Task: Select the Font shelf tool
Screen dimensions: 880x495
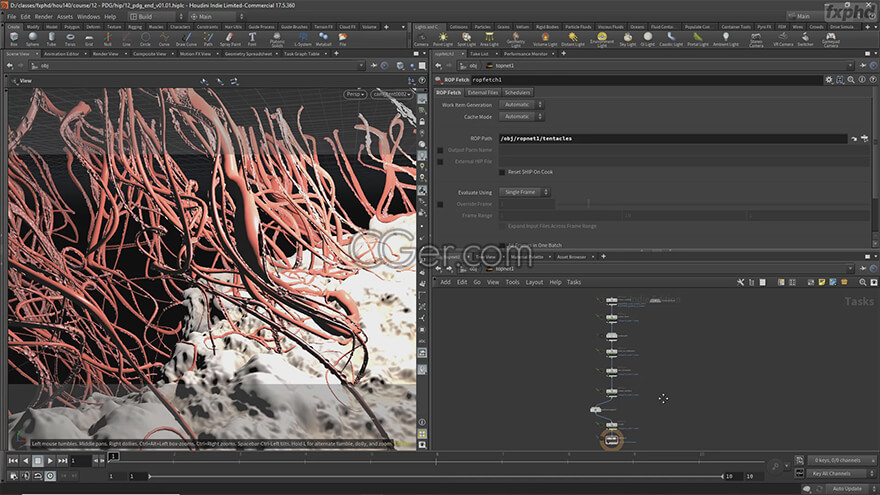Action: click(x=252, y=39)
